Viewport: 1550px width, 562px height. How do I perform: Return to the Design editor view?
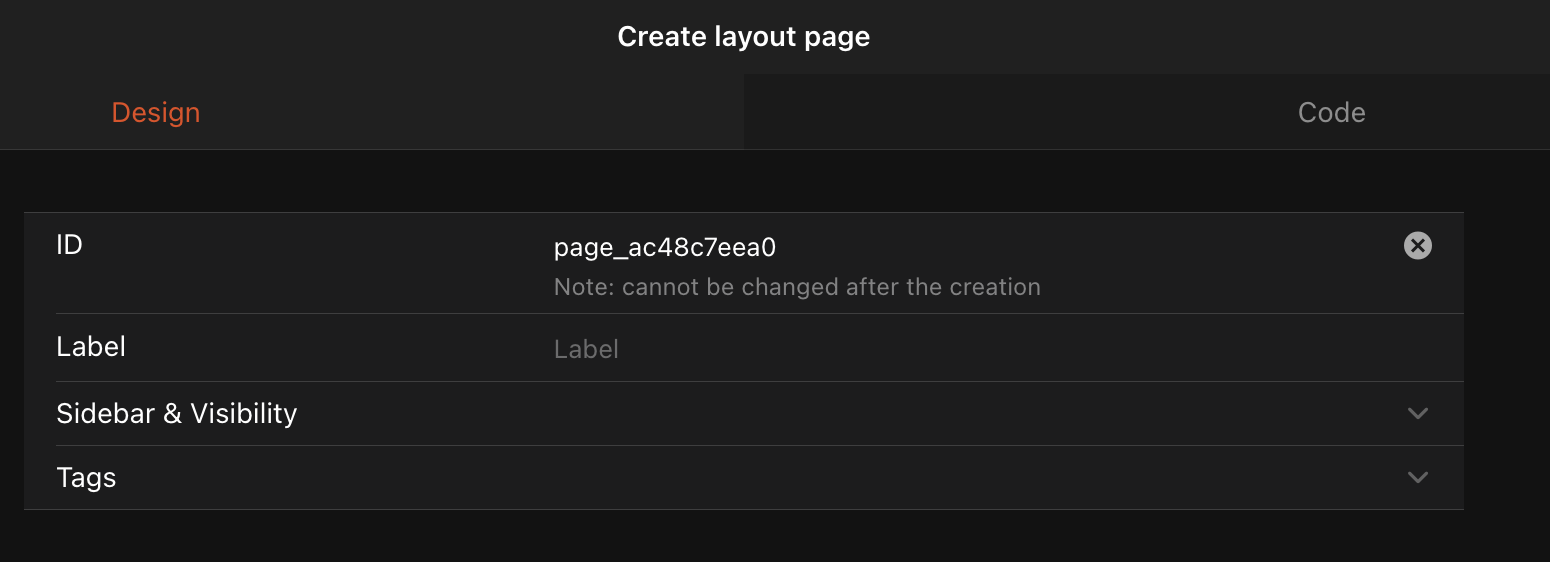156,112
